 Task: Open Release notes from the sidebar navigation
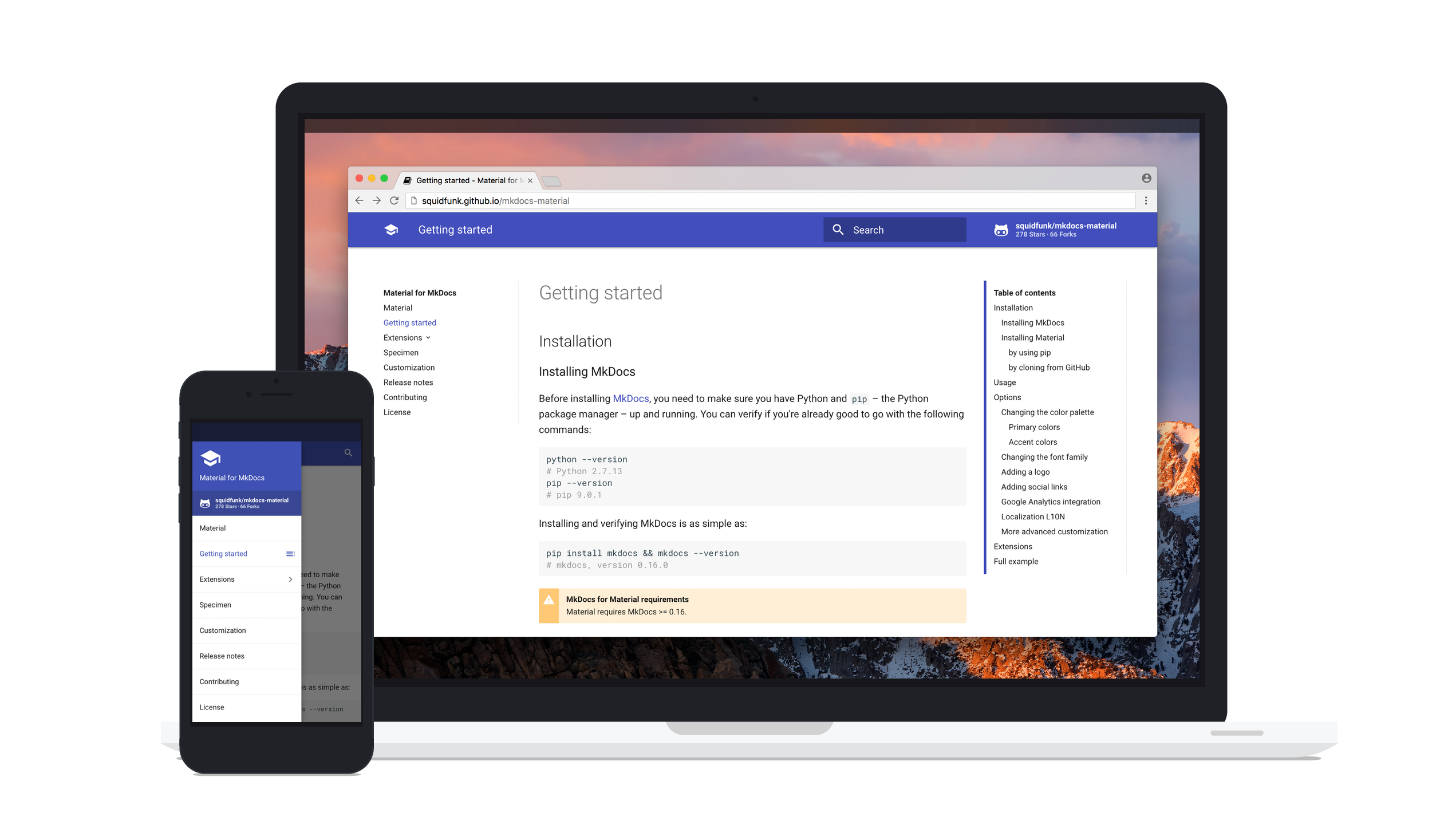[x=408, y=382]
